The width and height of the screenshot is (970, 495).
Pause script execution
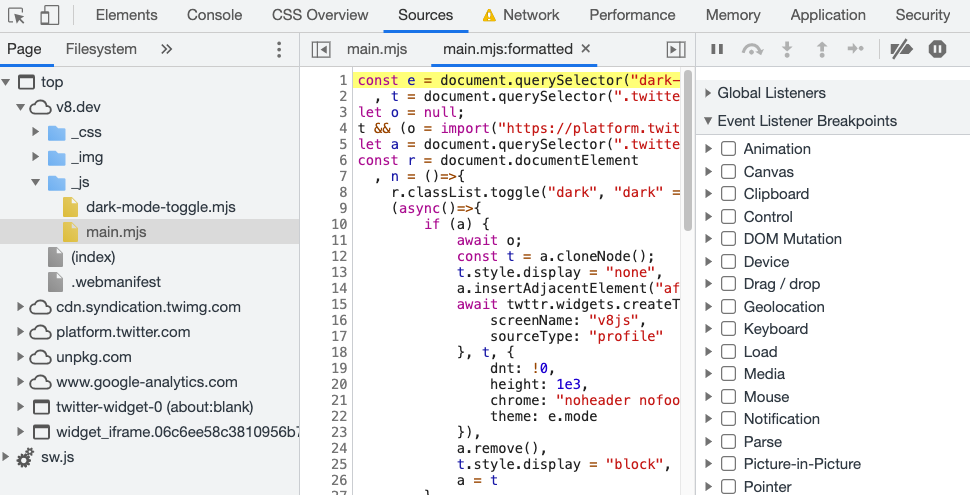pyautogui.click(x=717, y=49)
